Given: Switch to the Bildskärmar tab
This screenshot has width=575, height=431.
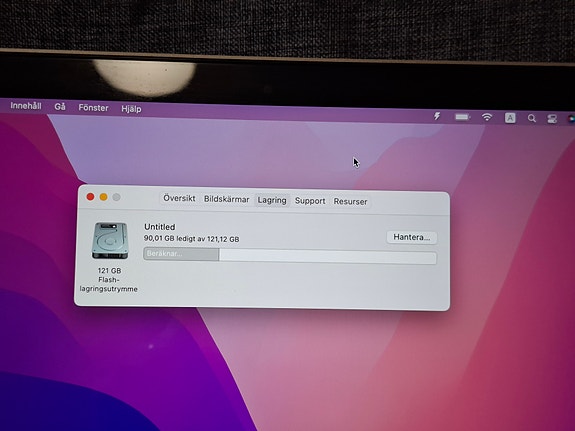Looking at the screenshot, I should pos(226,199).
